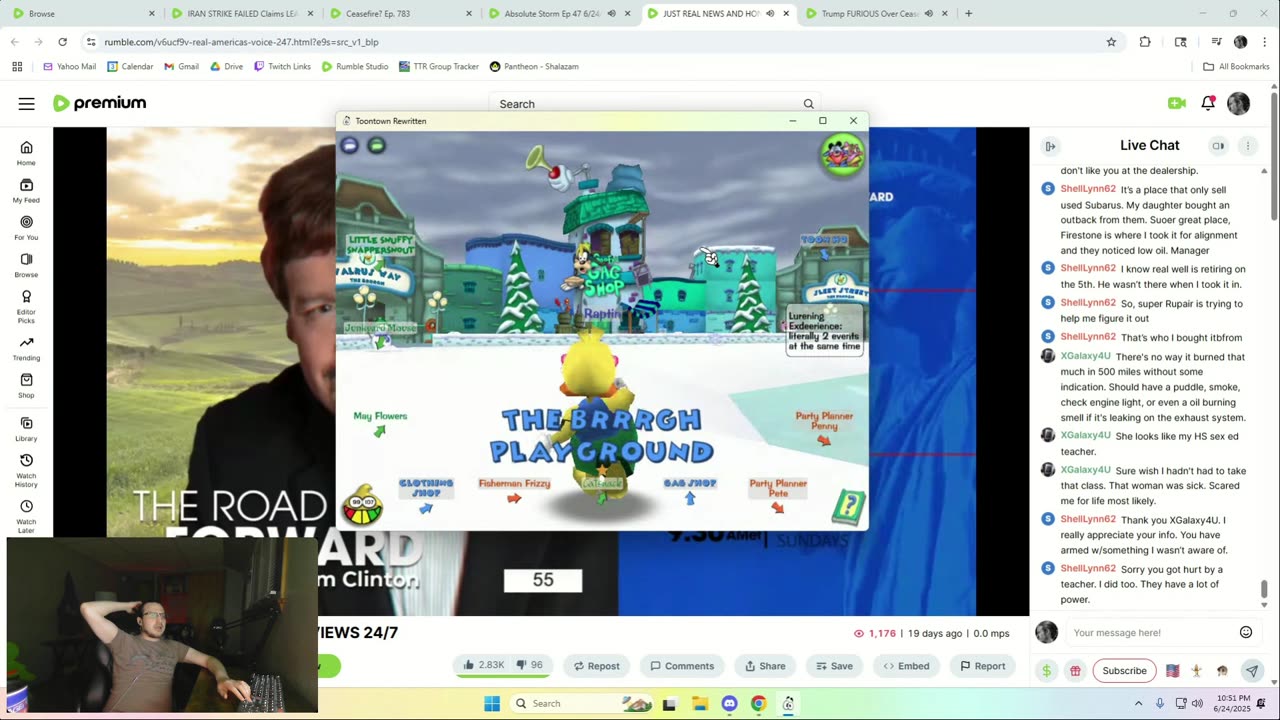
Task: Mute the Absolute Storm tab audio
Action: 611,14
